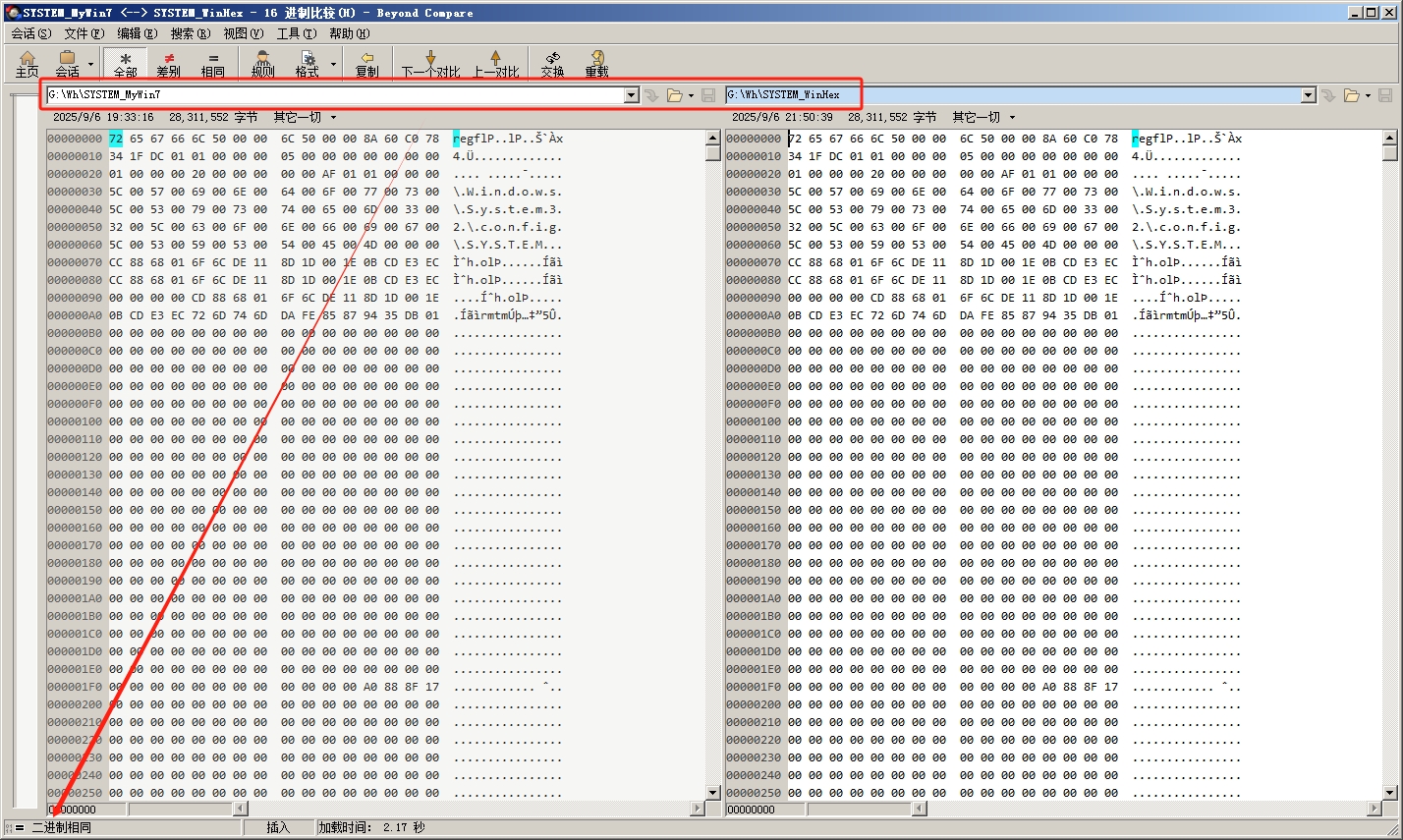Screen dimensions: 1403x840
Task: Open the 会话 (Sessions) briefcase icon
Action: [x=67, y=64]
